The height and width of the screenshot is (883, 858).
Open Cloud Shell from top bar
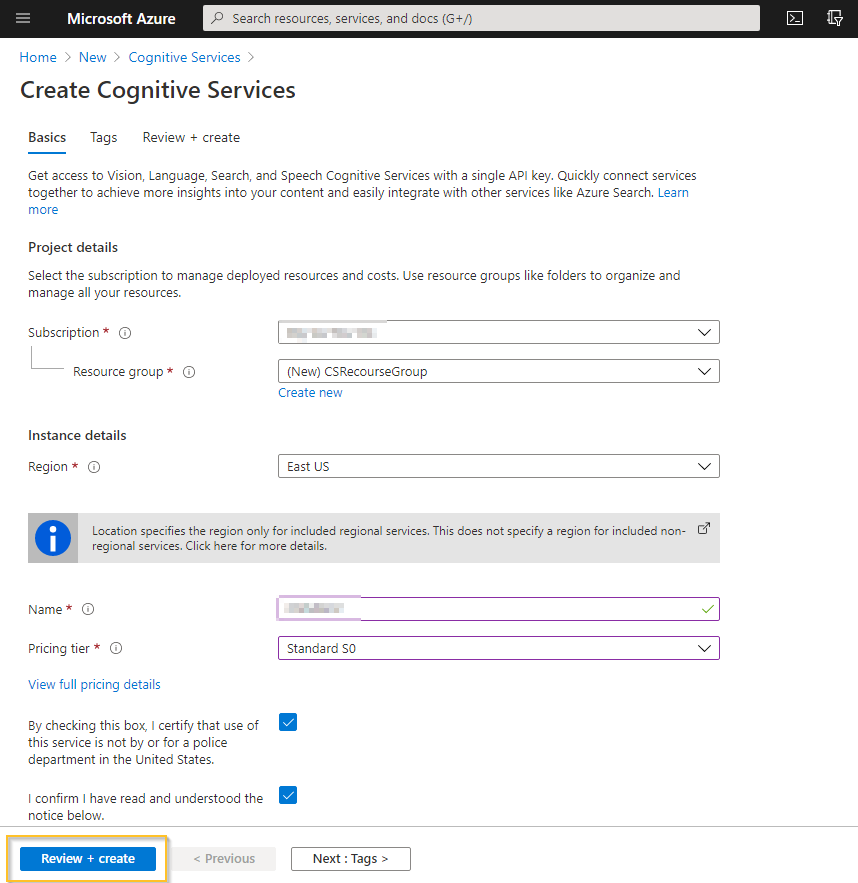pos(794,19)
